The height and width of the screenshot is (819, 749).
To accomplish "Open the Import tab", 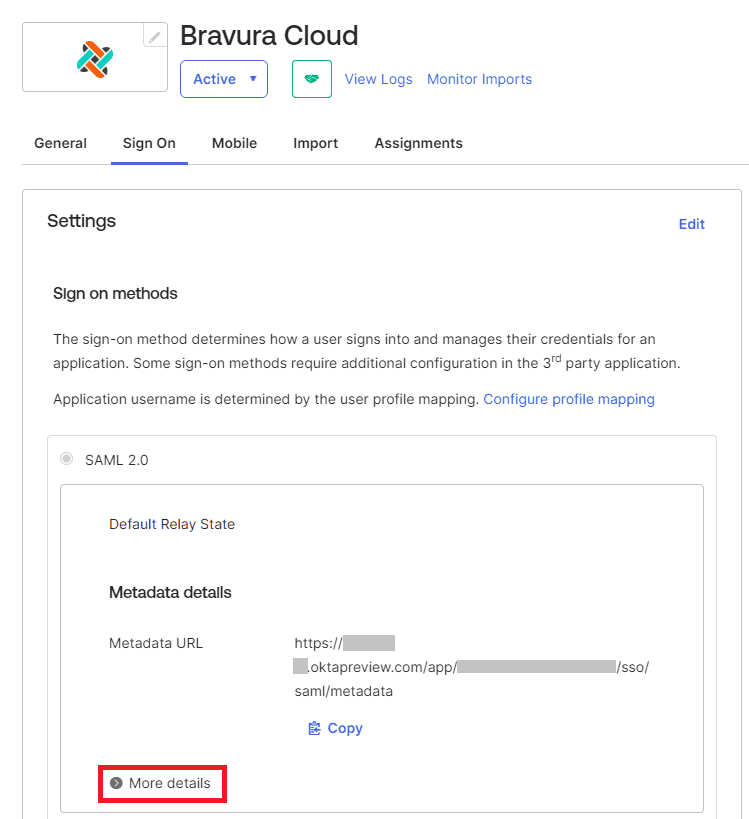I will pos(315,143).
